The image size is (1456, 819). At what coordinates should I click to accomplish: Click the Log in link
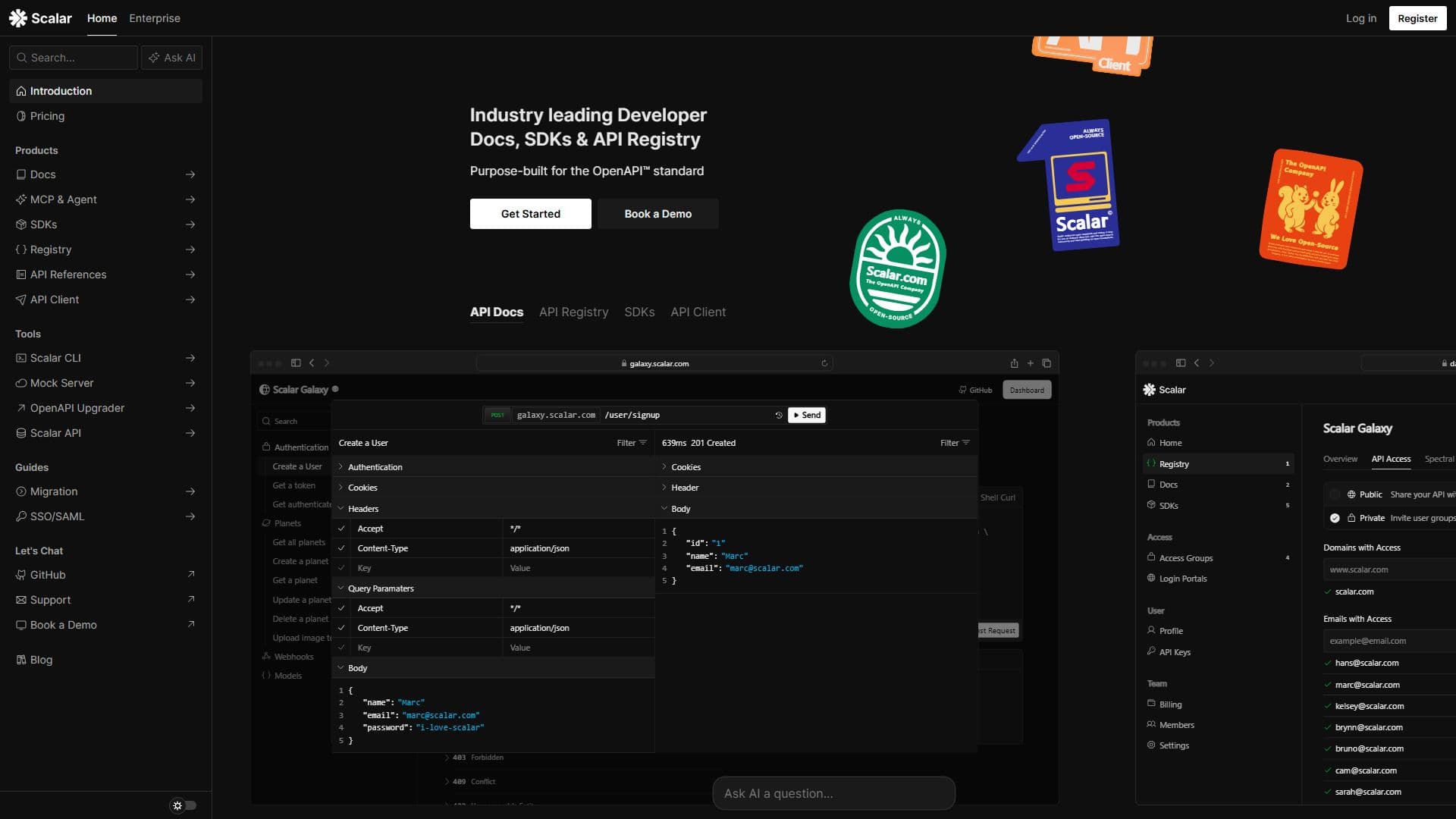[1361, 18]
